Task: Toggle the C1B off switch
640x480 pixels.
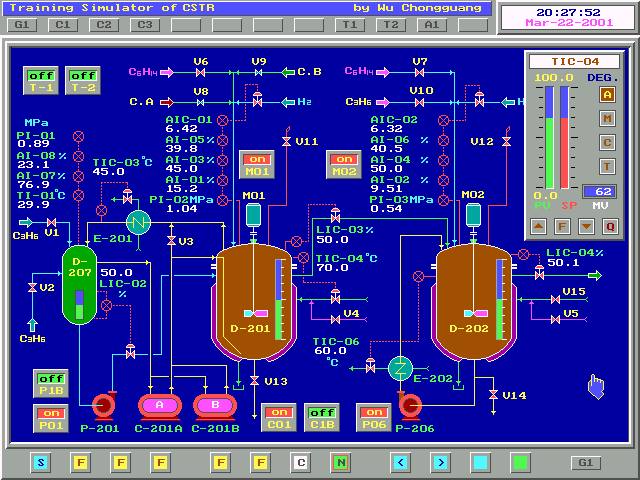Action: point(321,418)
